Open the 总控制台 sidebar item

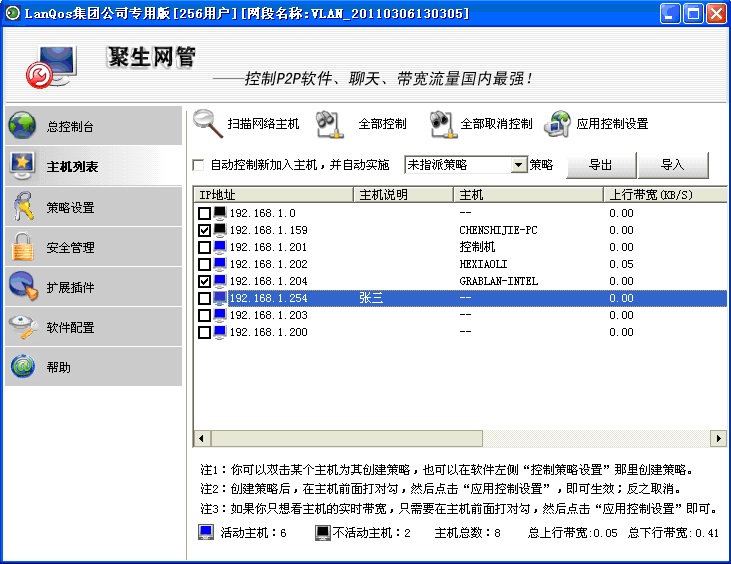click(92, 127)
